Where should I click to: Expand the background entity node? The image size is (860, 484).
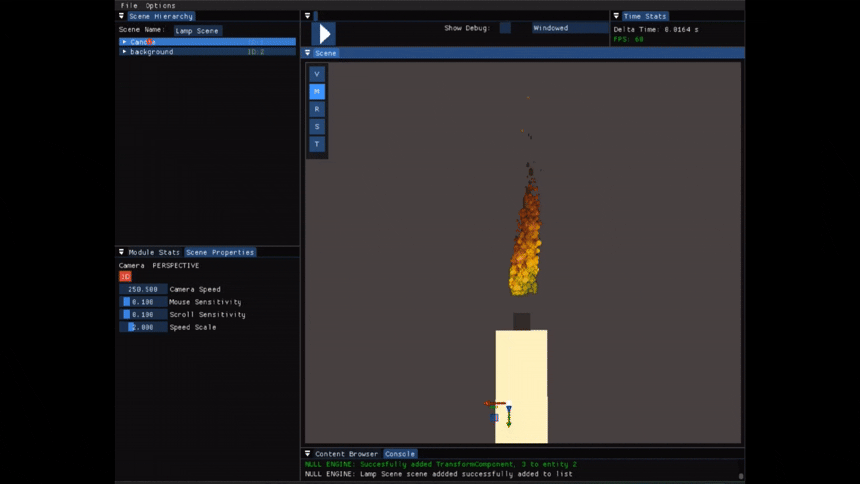125,52
